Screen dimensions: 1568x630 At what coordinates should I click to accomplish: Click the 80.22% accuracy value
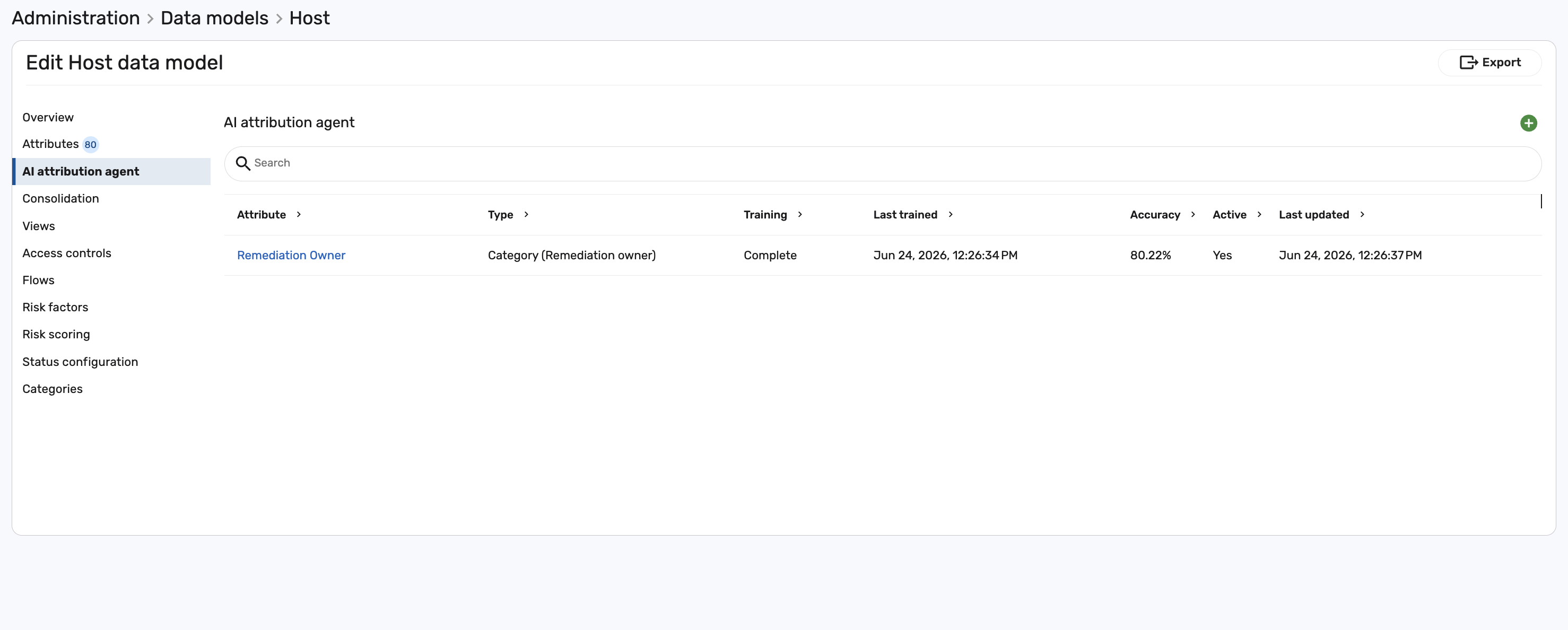[1151, 255]
